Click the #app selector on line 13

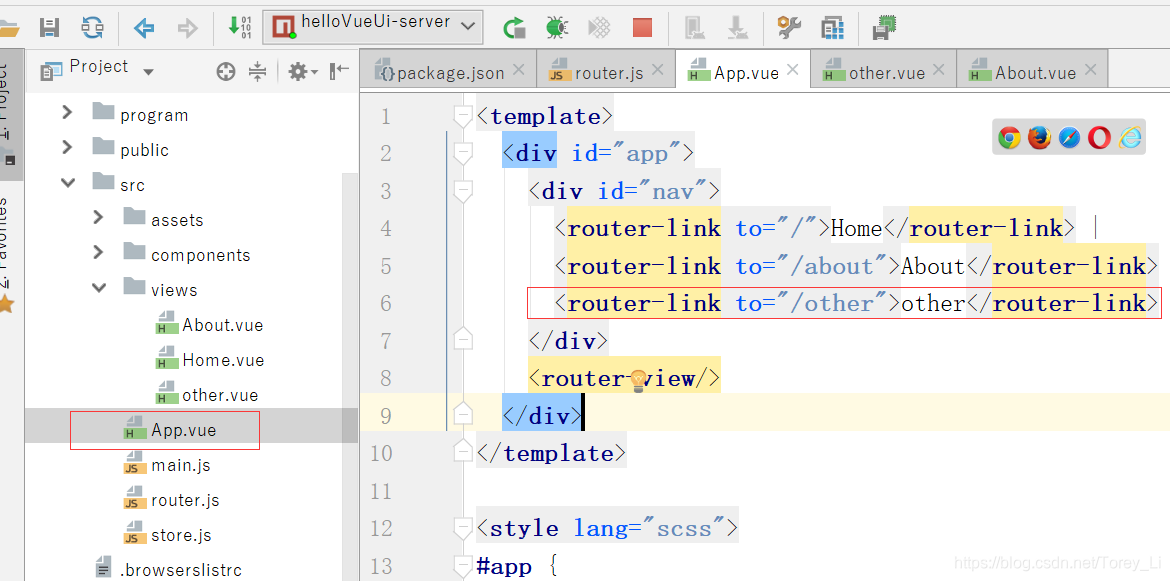point(504,567)
